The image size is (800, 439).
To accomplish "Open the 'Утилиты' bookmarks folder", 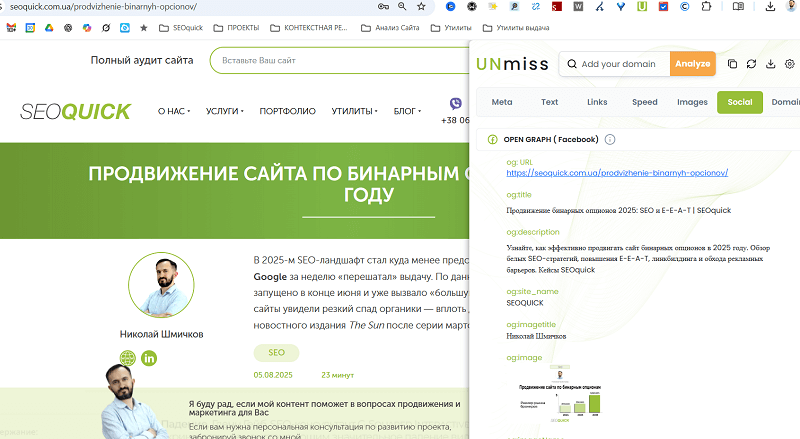I will (451, 28).
